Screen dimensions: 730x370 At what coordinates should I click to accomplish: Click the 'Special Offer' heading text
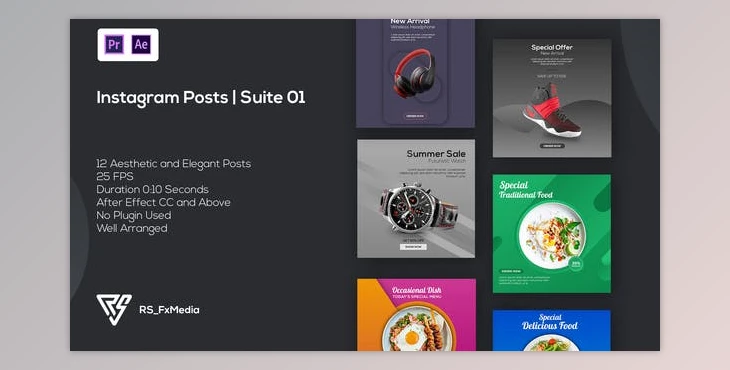click(552, 47)
